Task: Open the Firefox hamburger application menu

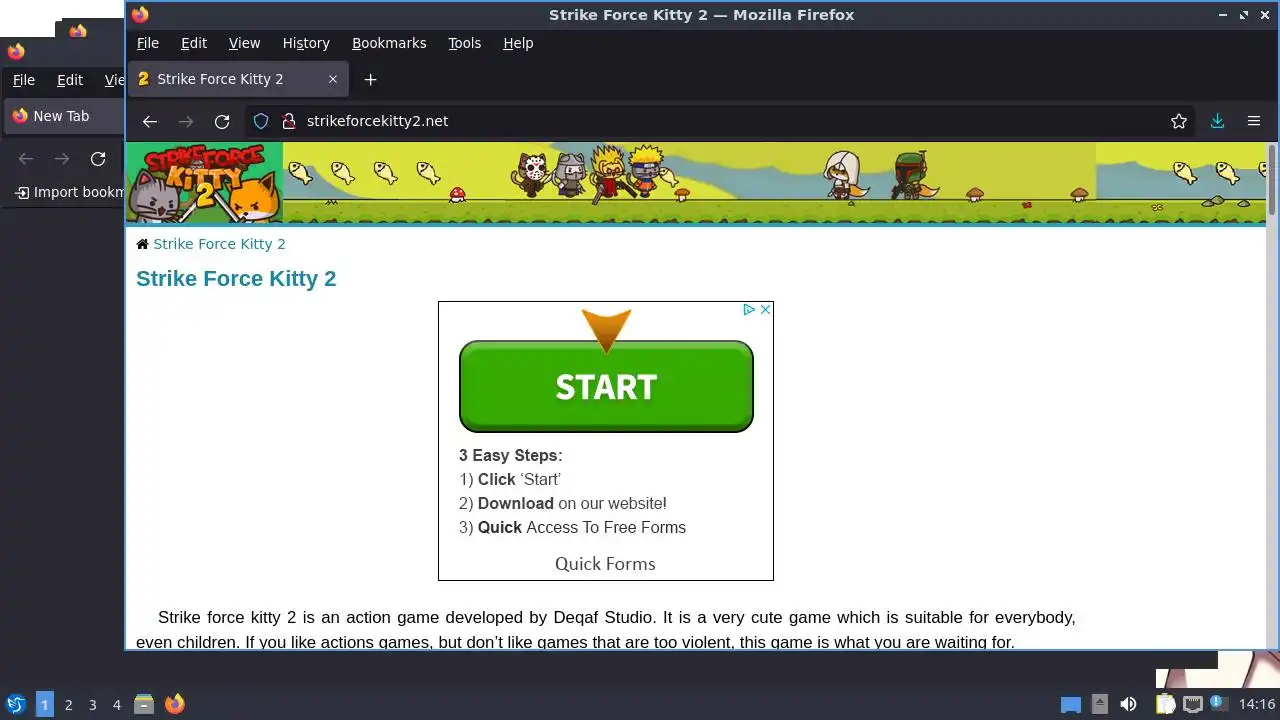Action: pyautogui.click(x=1254, y=121)
